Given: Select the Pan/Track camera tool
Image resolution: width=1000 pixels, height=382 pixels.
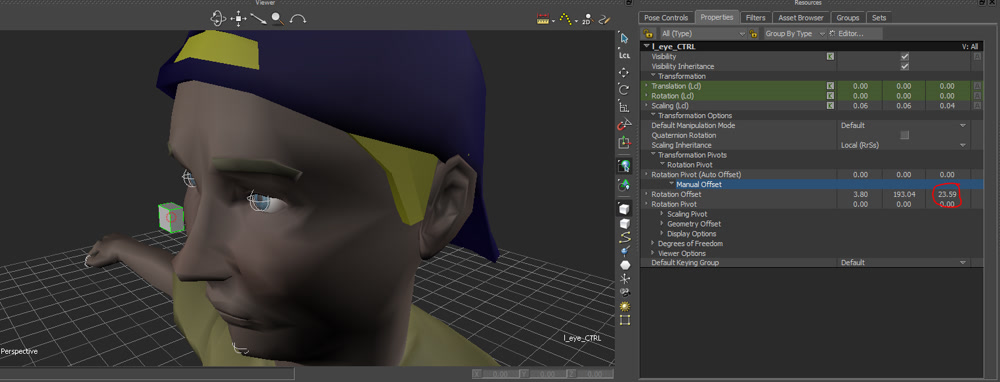Looking at the screenshot, I should point(238,18).
